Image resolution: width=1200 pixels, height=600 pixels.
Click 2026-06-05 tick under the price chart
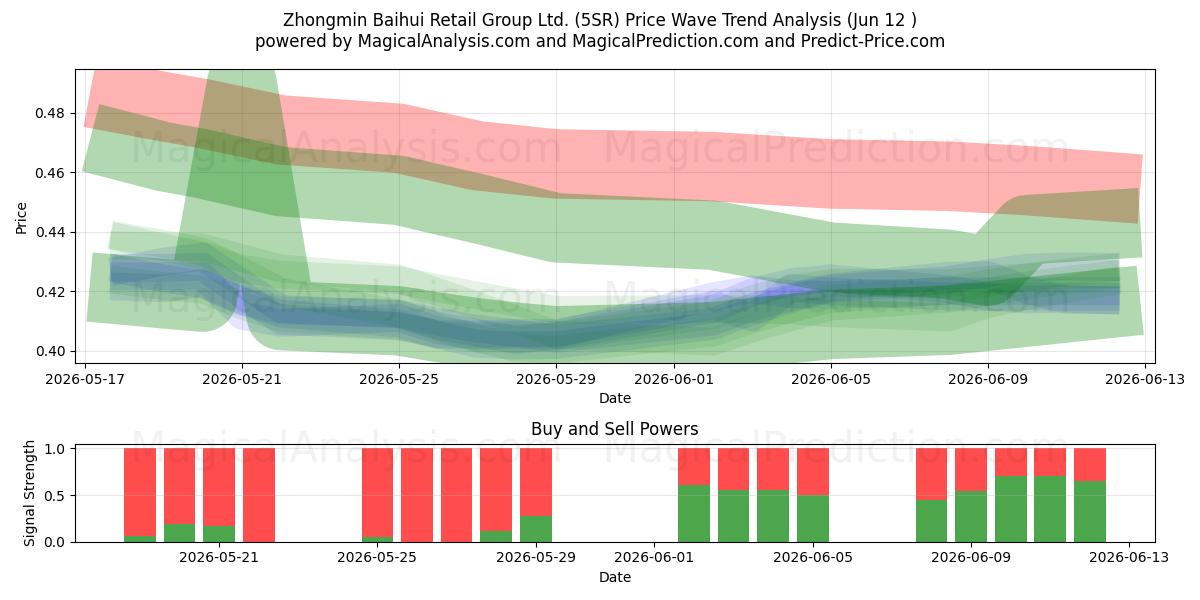(831, 379)
